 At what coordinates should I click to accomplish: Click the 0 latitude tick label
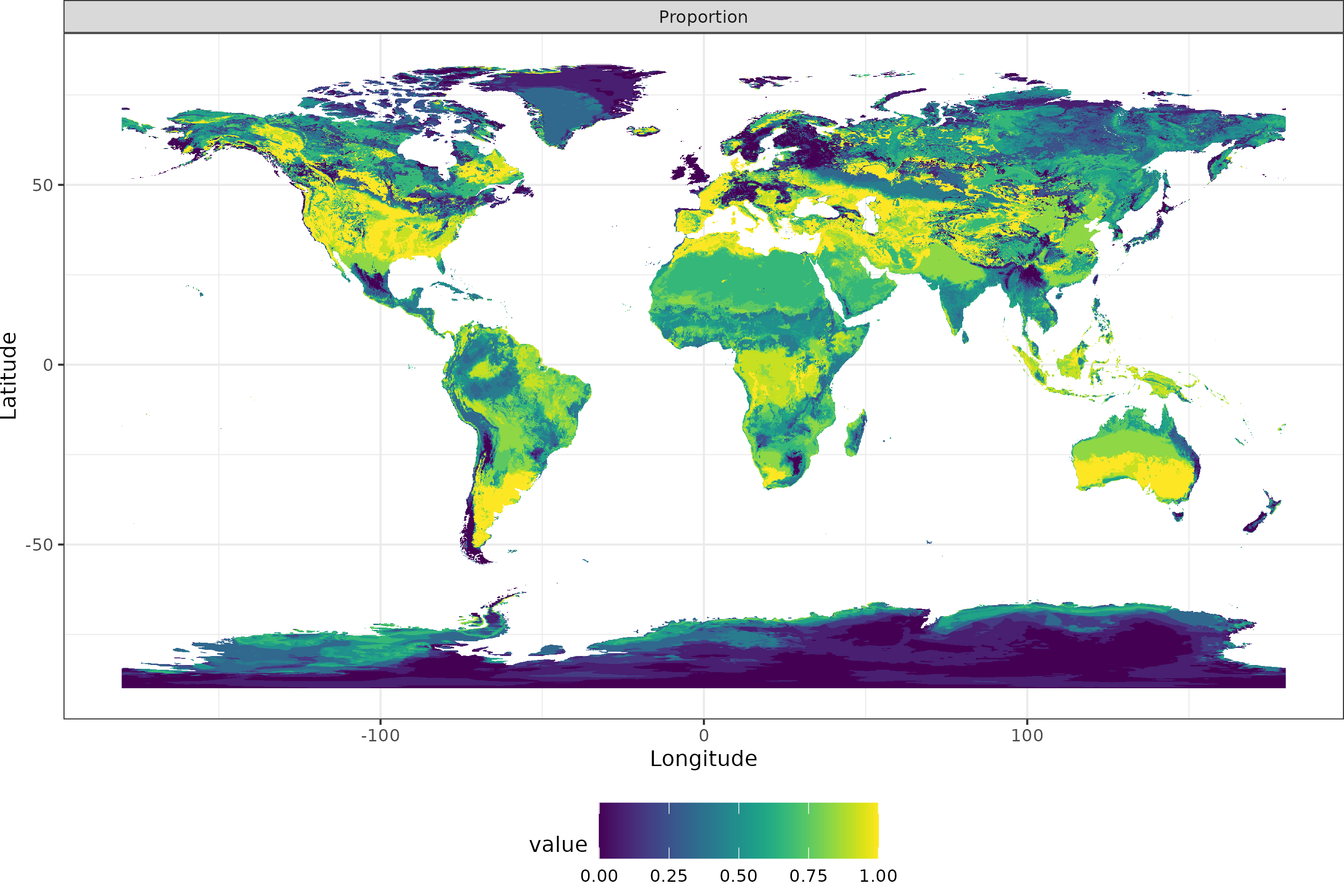click(x=48, y=365)
